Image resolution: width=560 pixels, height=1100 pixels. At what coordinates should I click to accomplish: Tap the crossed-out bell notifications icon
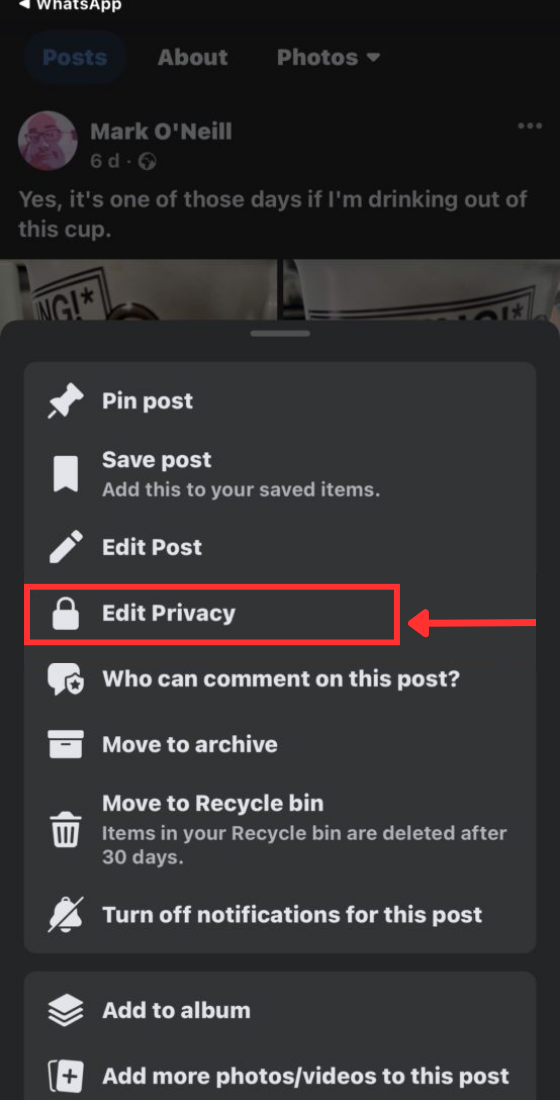(x=65, y=915)
